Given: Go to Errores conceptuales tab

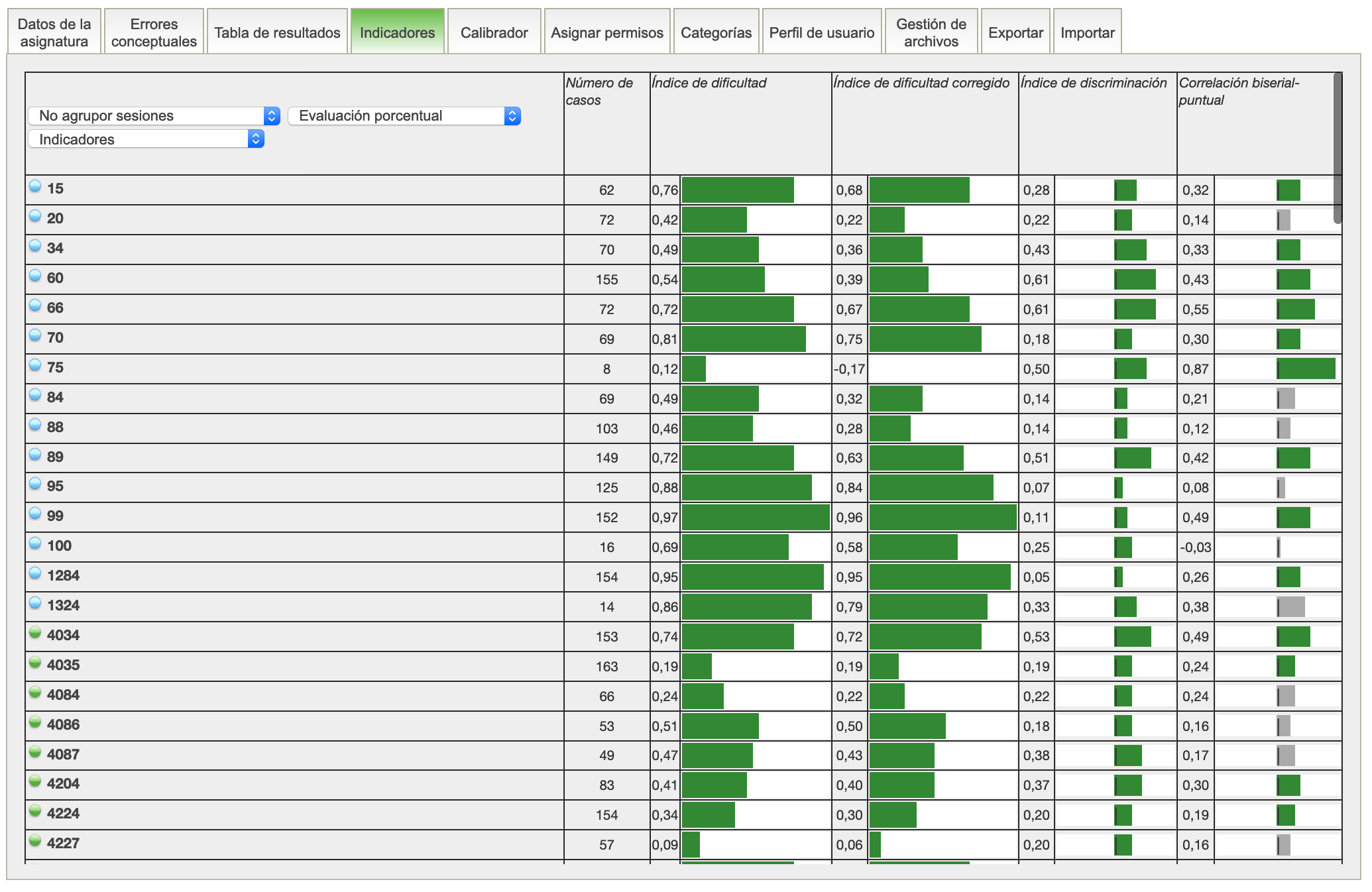Looking at the screenshot, I should tap(154, 32).
